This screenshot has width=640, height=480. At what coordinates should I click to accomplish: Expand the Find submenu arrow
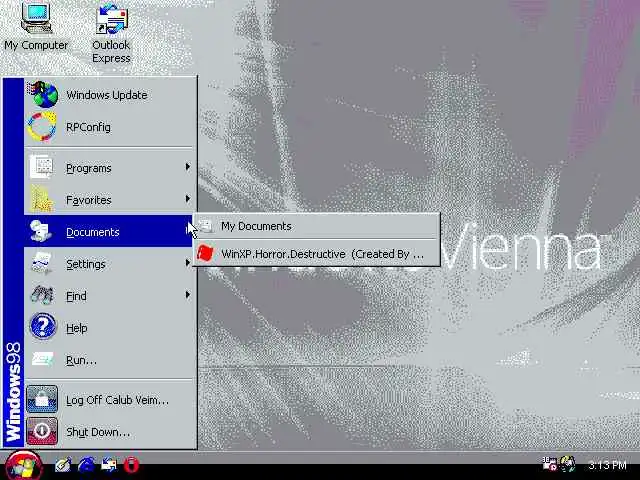[x=187, y=294]
